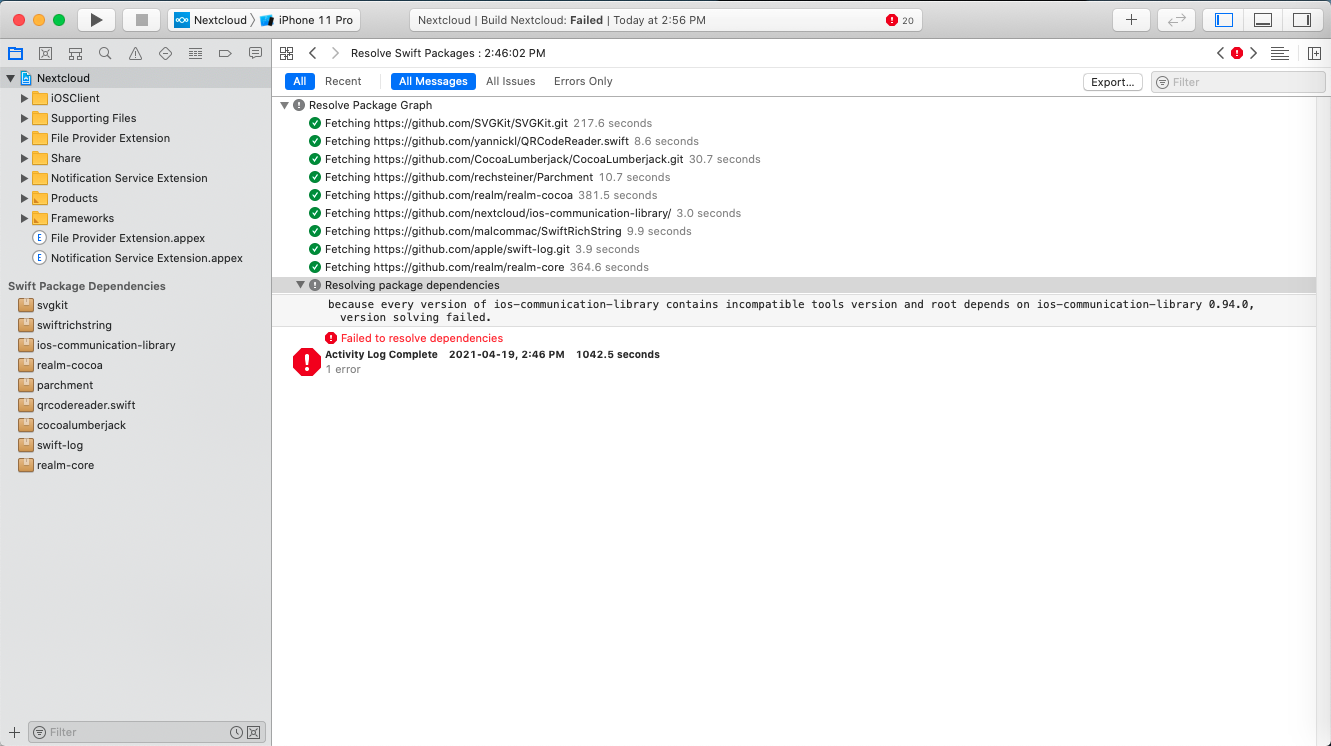Select the parchment package
The width and height of the screenshot is (1331, 746).
pyautogui.click(x=65, y=385)
